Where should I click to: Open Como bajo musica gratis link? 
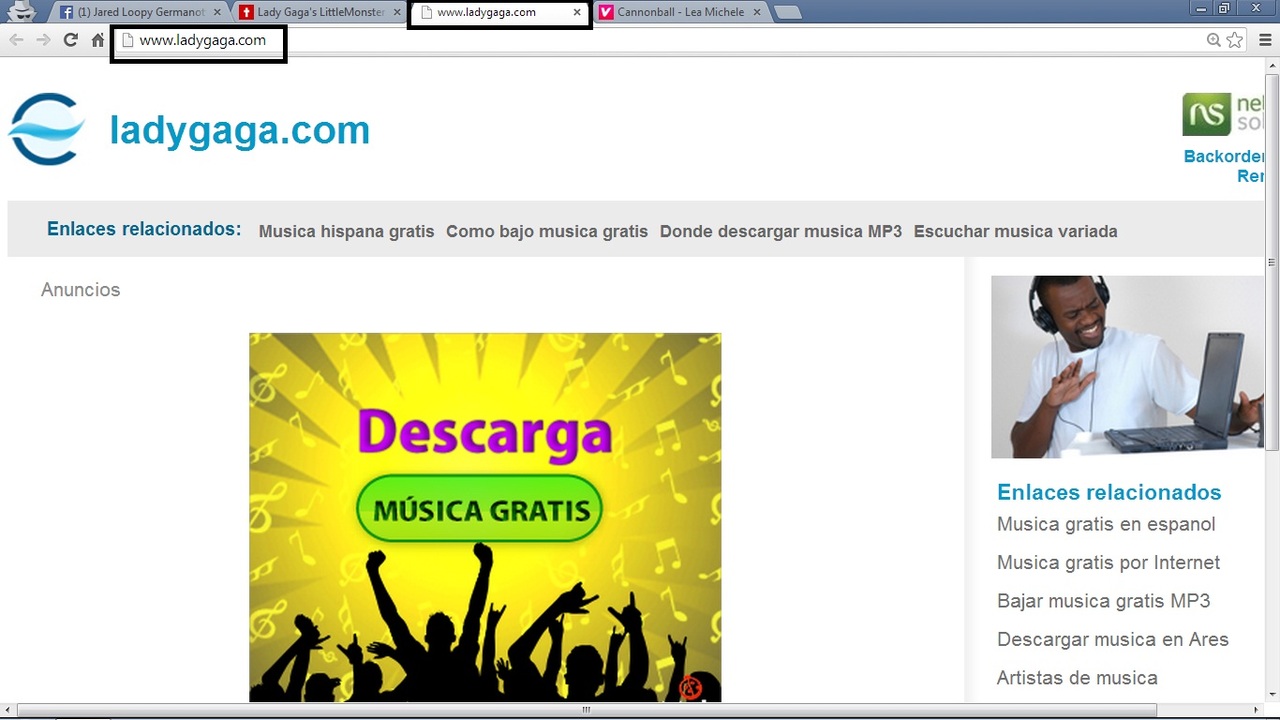(x=547, y=231)
